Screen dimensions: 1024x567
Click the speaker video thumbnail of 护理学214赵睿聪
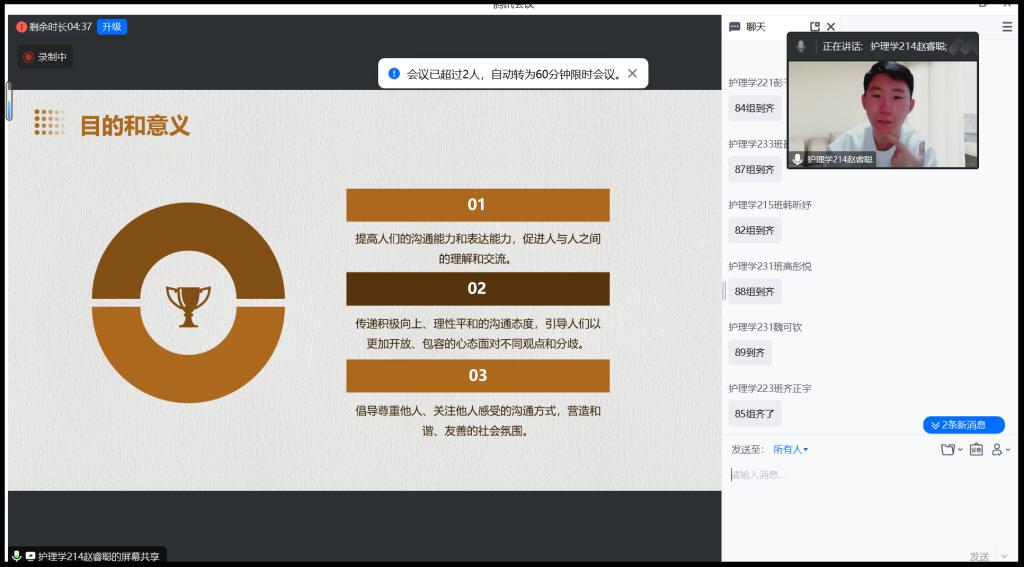882,110
